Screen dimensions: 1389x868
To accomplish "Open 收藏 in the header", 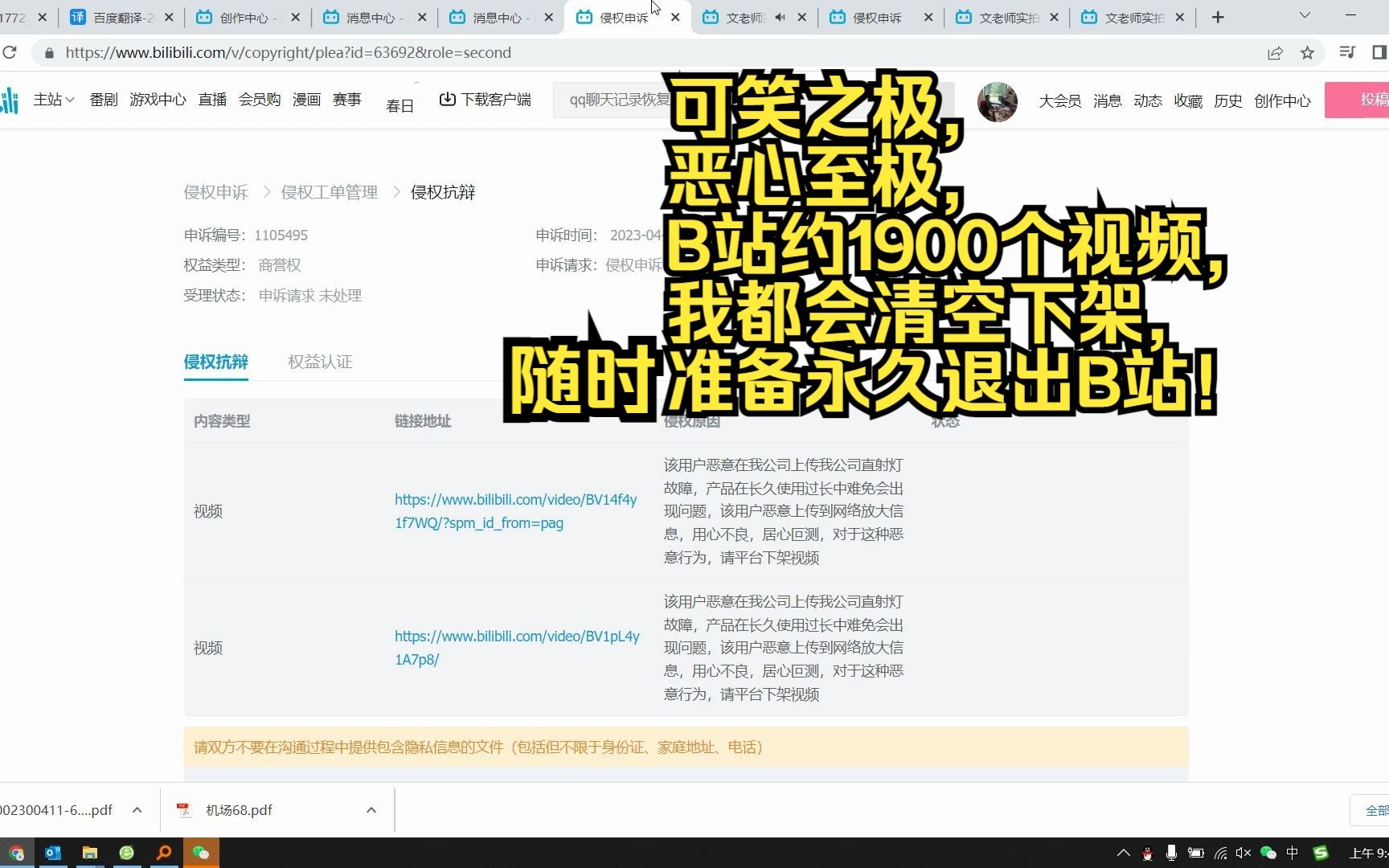I will click(1187, 100).
